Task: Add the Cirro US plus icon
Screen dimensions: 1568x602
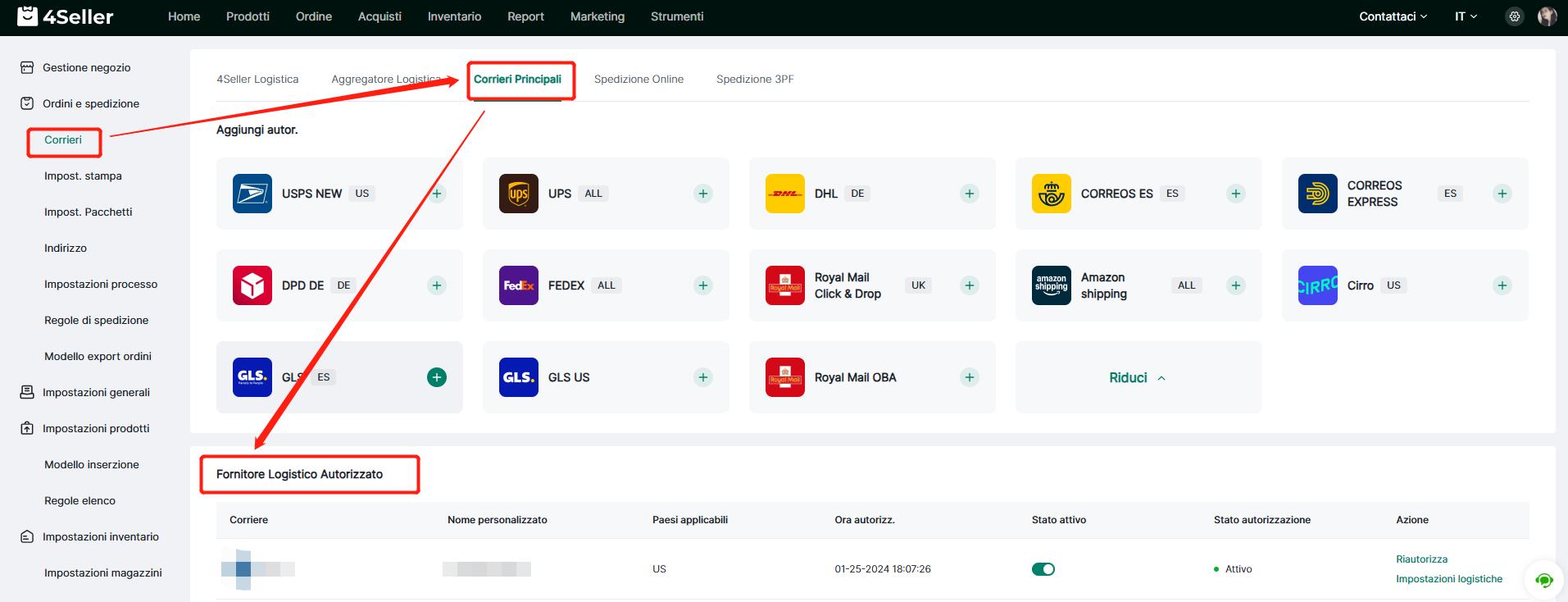Action: [x=1502, y=285]
